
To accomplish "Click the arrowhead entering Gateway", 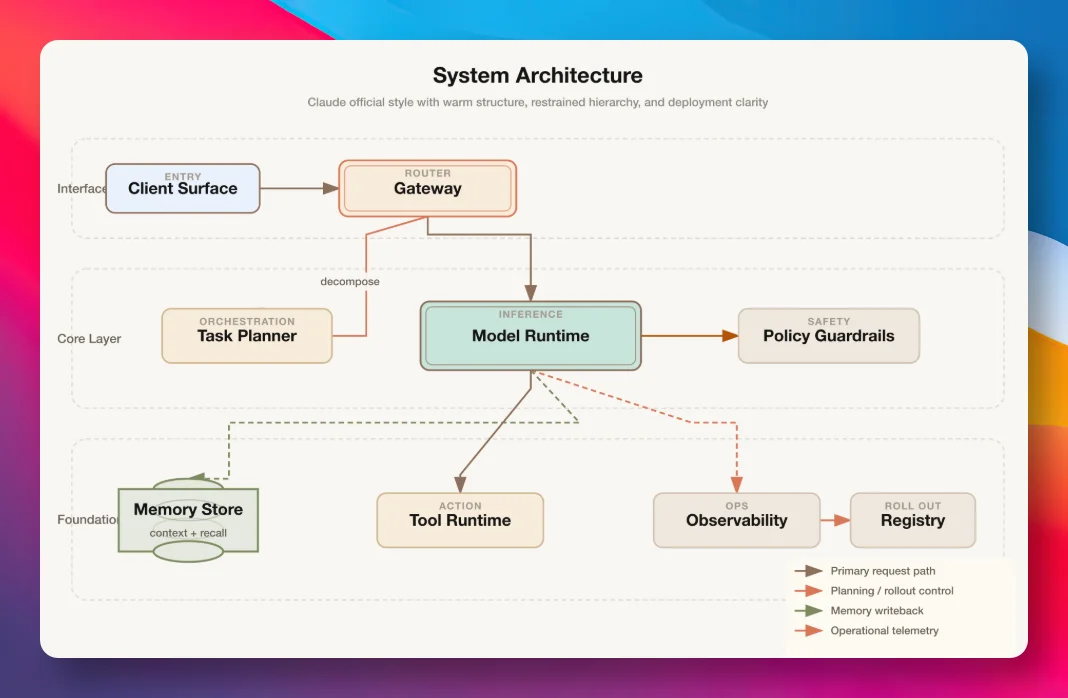I will tap(331, 188).
